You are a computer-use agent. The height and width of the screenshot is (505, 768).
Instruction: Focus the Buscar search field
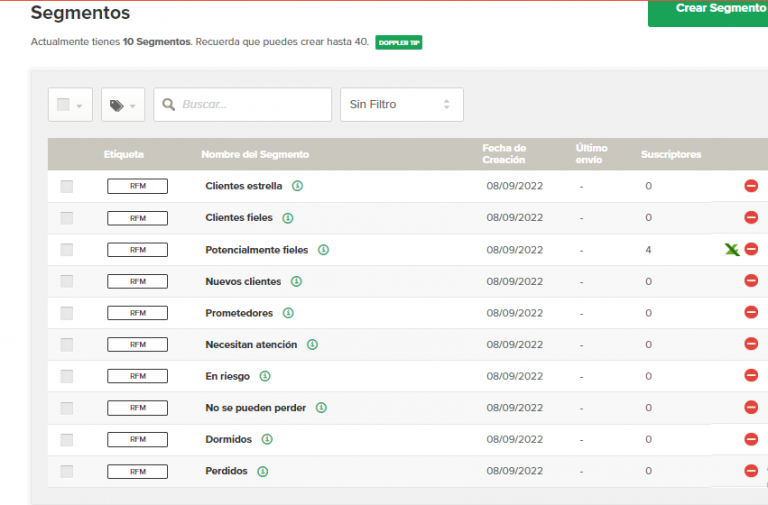(252, 105)
